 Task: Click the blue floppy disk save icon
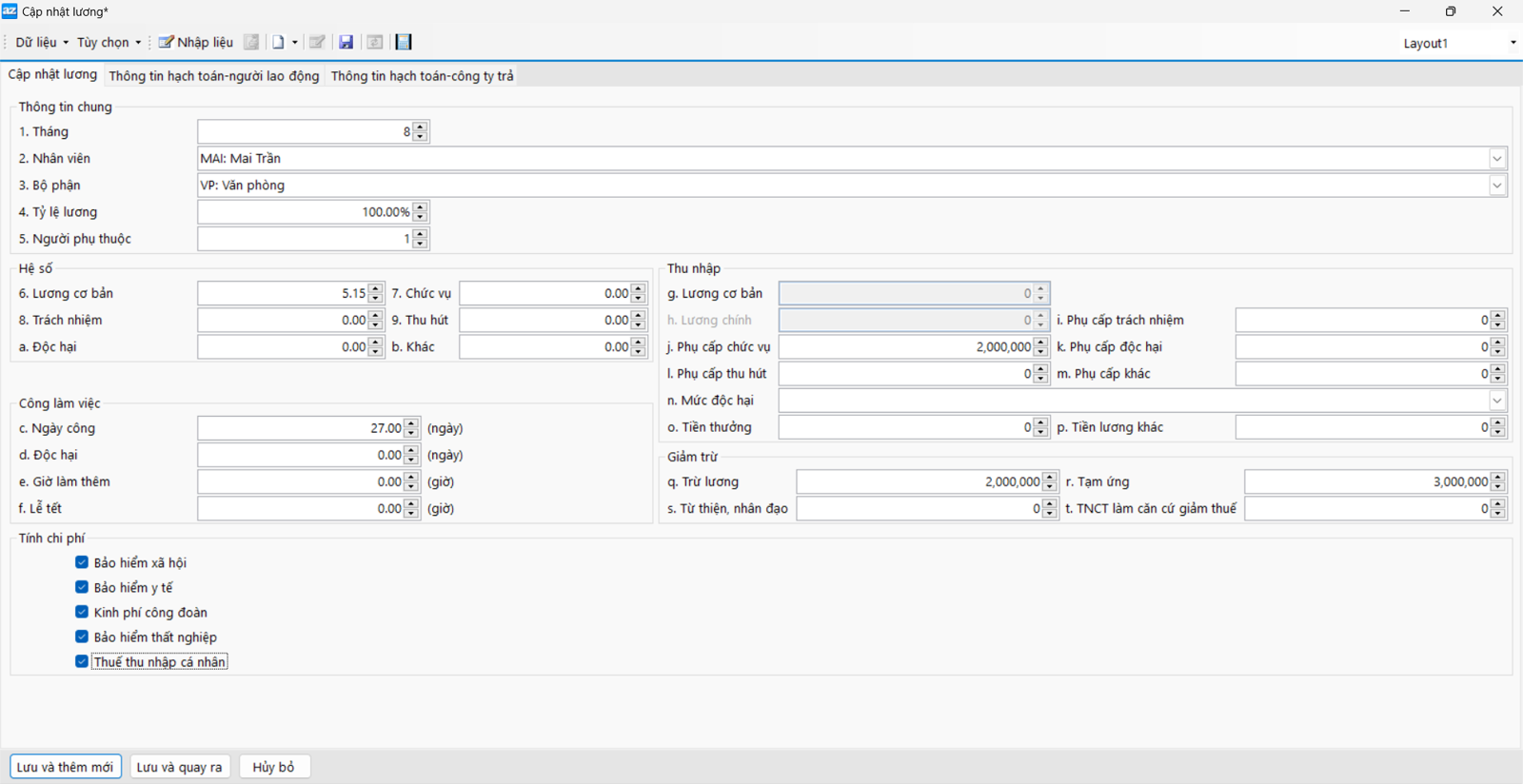(x=346, y=42)
